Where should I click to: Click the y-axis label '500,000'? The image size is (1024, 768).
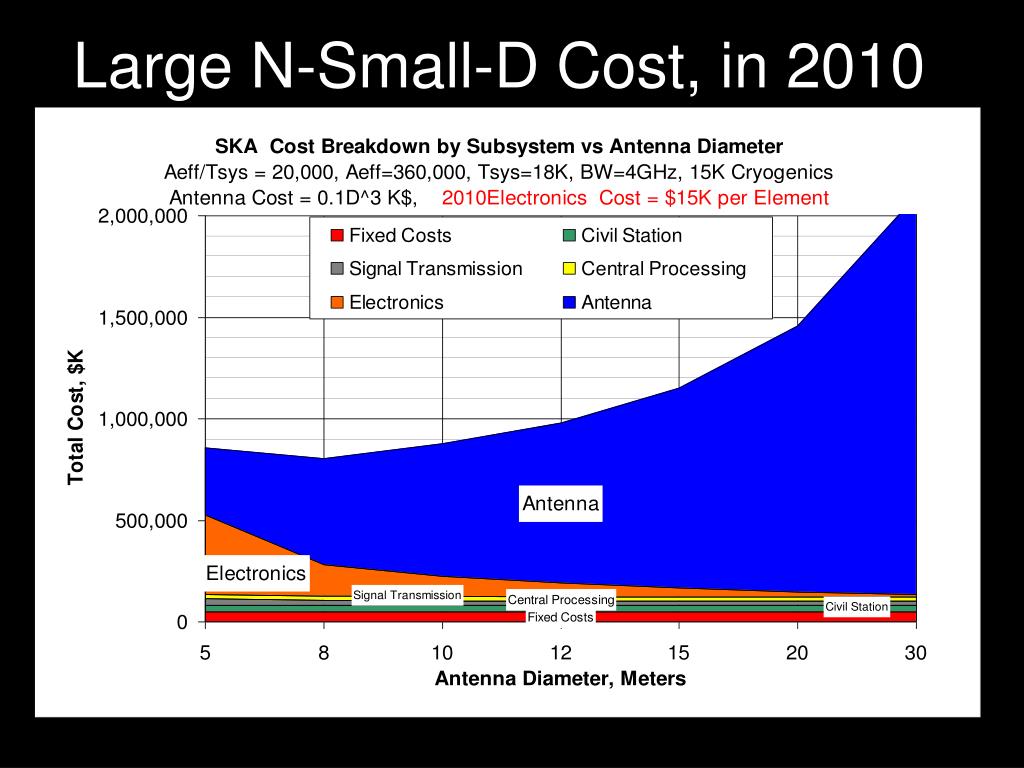(x=152, y=521)
